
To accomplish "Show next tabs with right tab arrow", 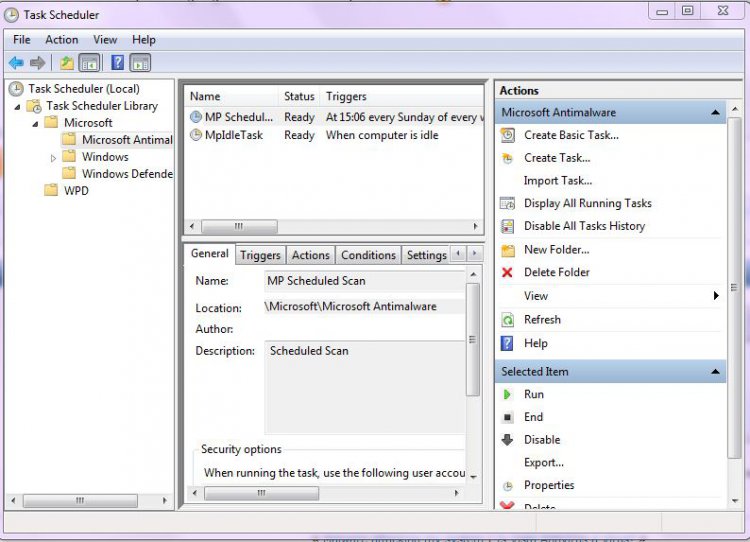I will [474, 253].
